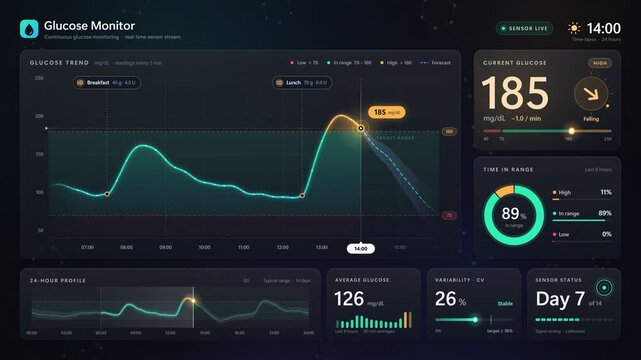Viewport: 641px width, 360px height.
Task: Click the 'TIME IN RANGE' heading
Action: [508, 169]
